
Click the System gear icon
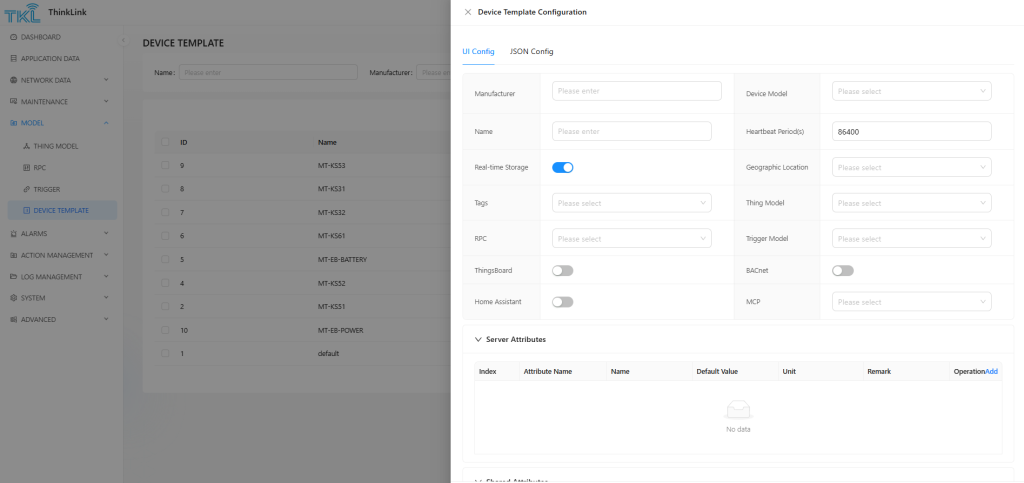(x=13, y=298)
